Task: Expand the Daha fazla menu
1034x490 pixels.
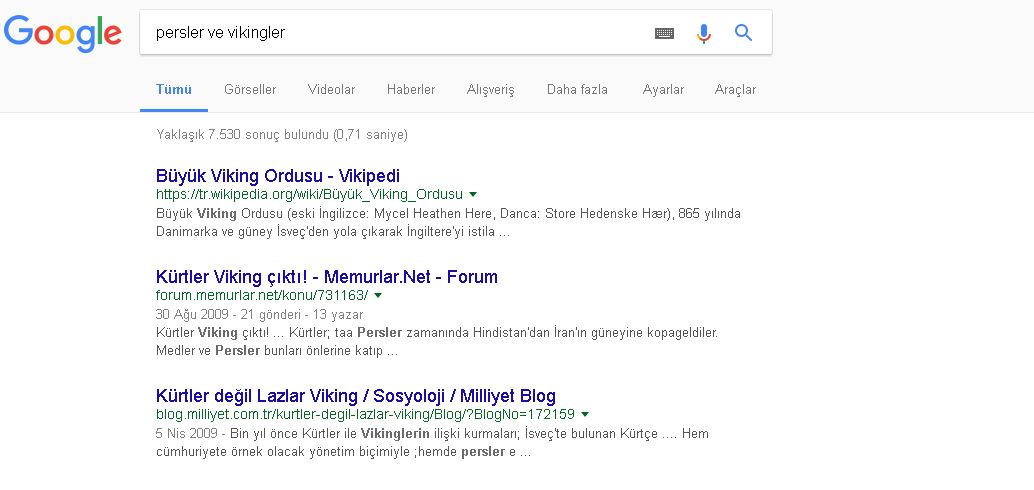Action: point(577,90)
